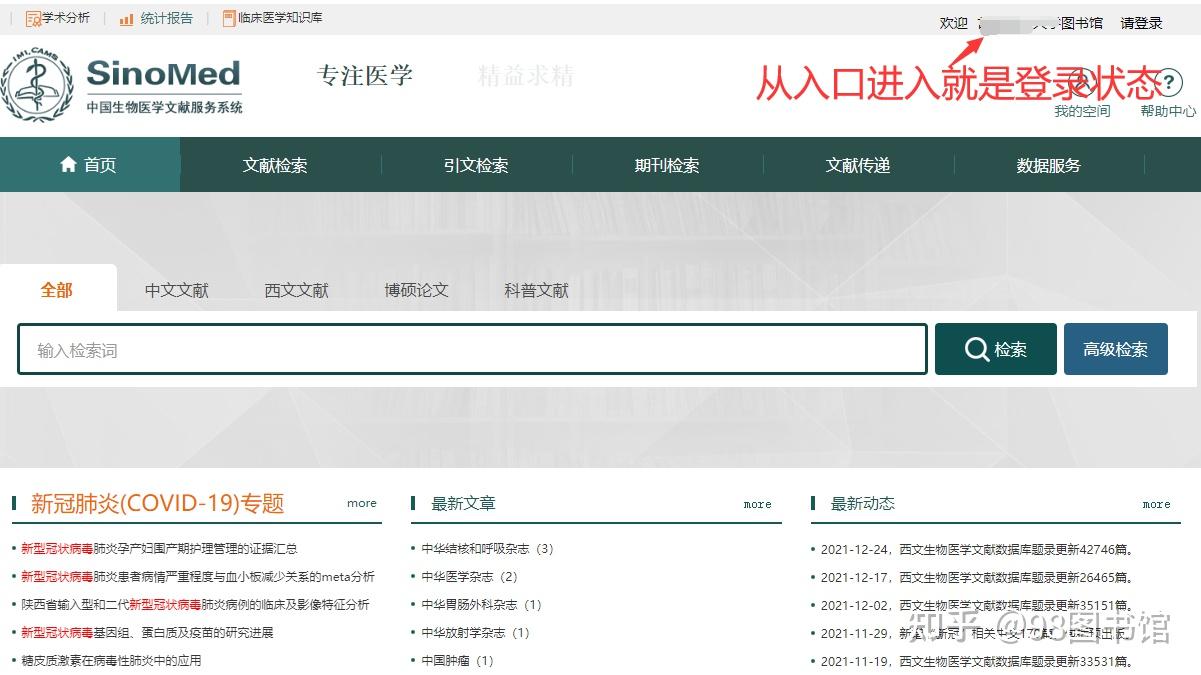Screen dimensions: 1201x675
Task: Open the 学术分析 tool from the top bar
Action: pyautogui.click(x=57, y=17)
